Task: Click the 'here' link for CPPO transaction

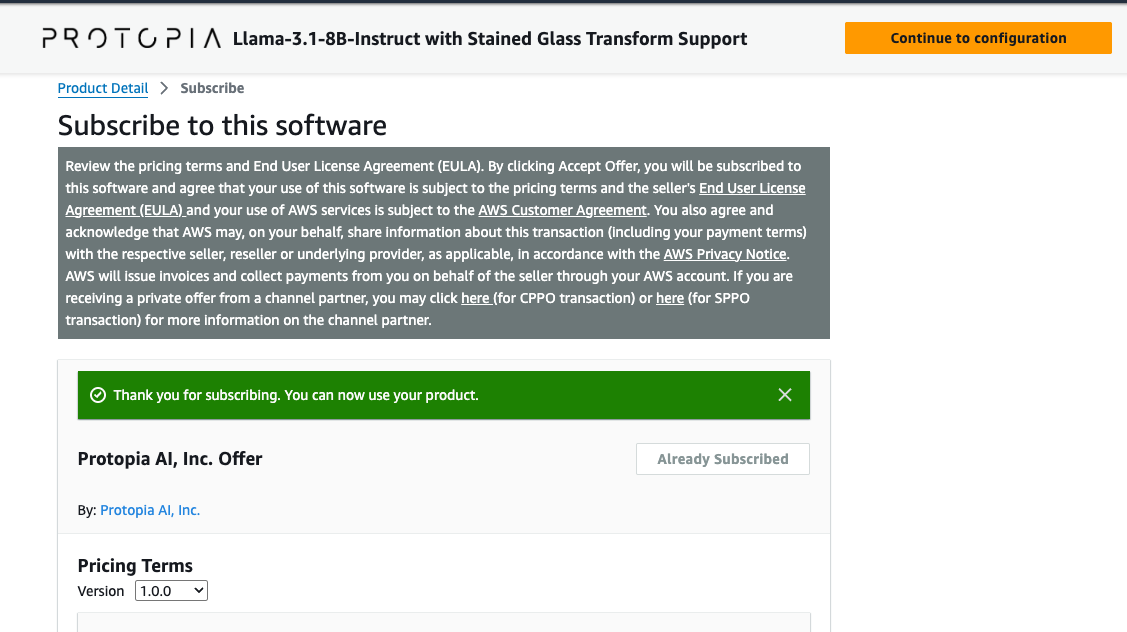Action: click(474, 298)
